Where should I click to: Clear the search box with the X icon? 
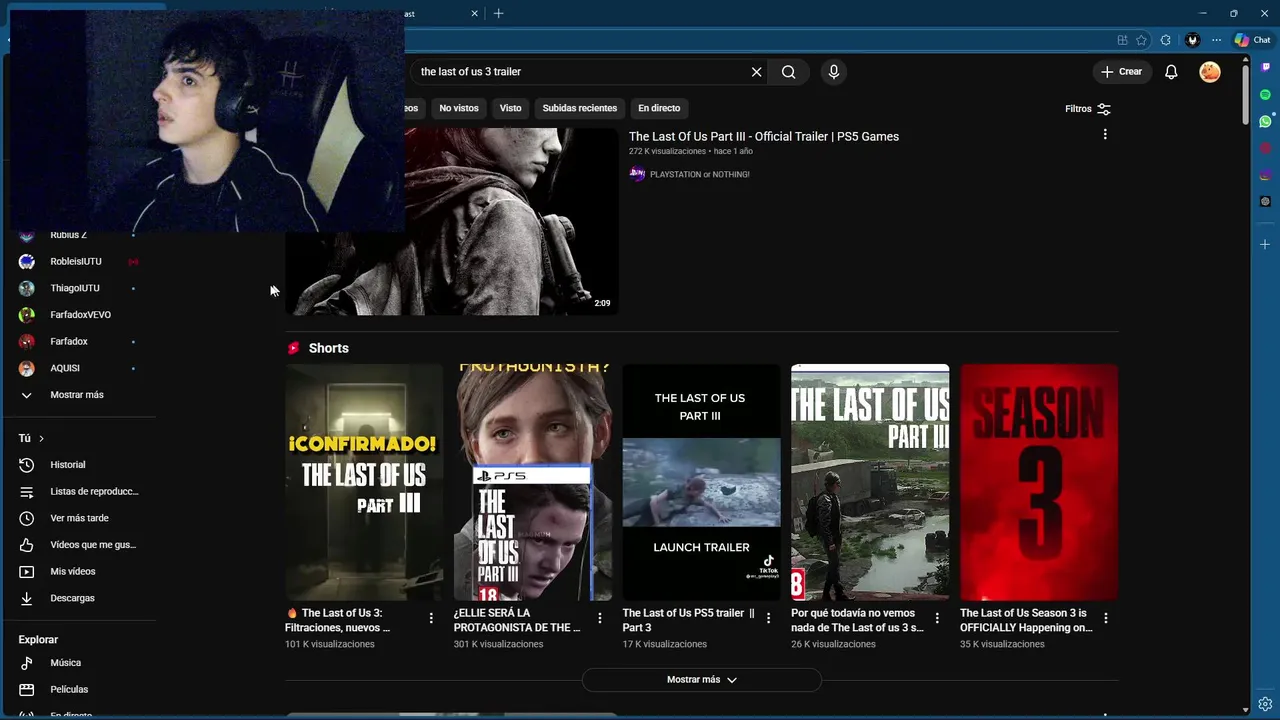point(756,72)
